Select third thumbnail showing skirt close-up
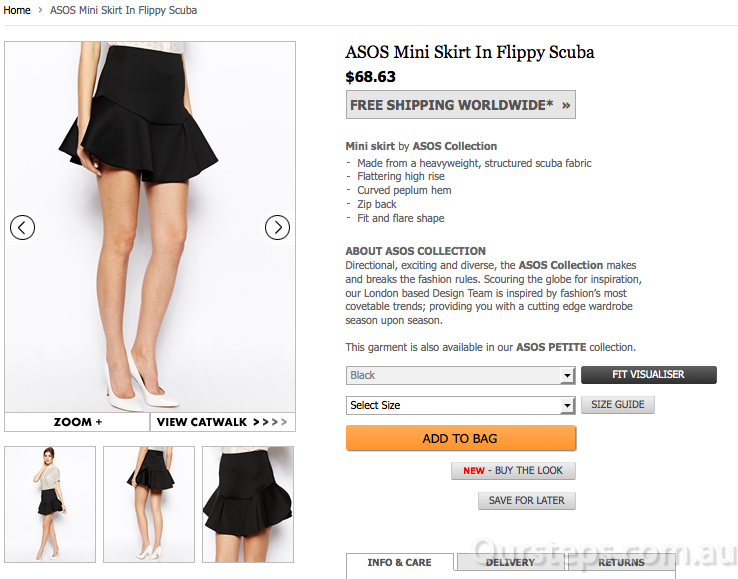This screenshot has width=738, height=579. [248, 504]
